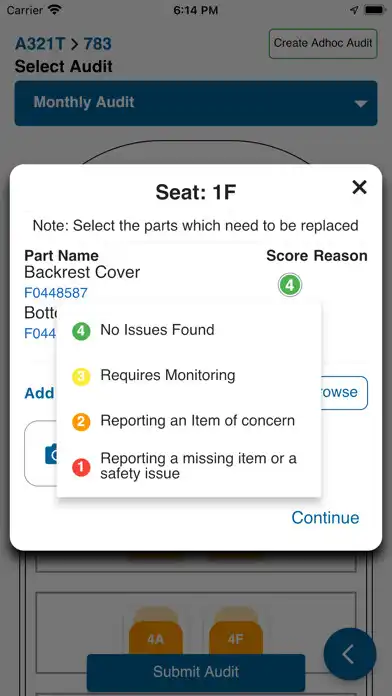Select yellow score 3 icon
This screenshot has width=392, height=696.
point(81,377)
